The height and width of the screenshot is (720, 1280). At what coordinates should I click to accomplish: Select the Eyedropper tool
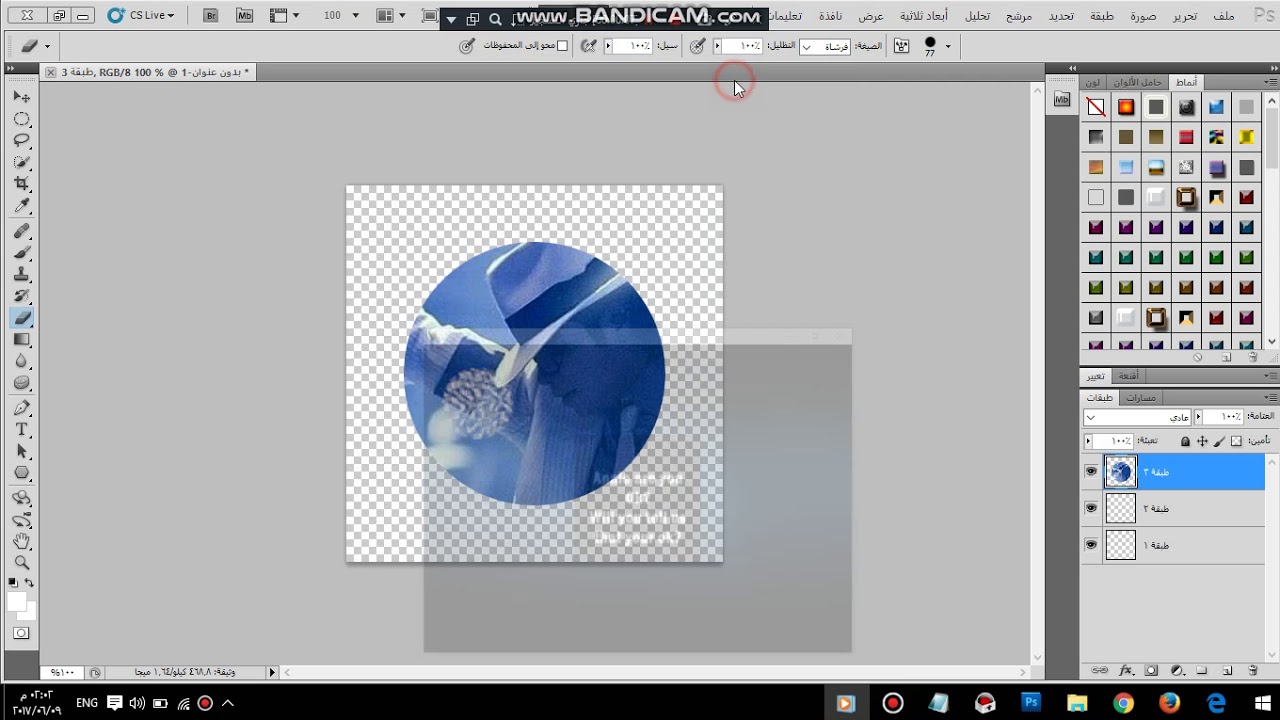point(22,206)
